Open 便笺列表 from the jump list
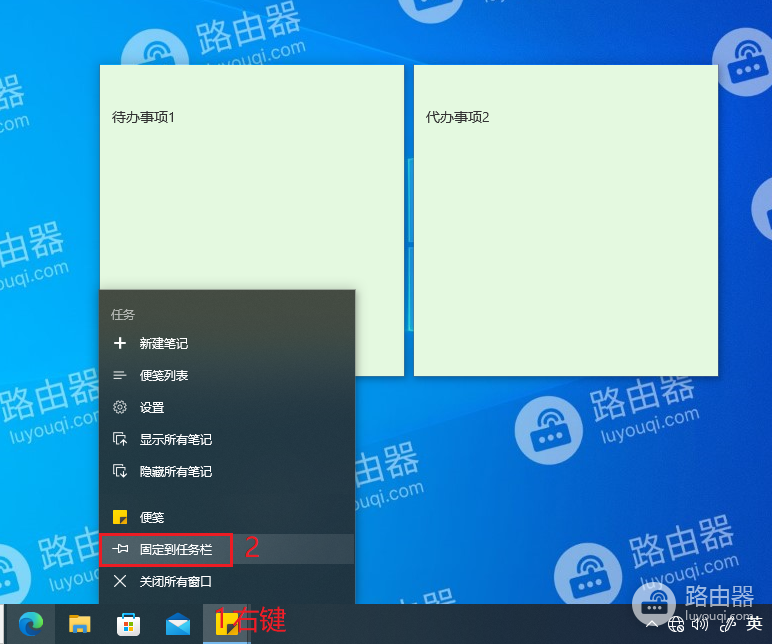 click(226, 375)
